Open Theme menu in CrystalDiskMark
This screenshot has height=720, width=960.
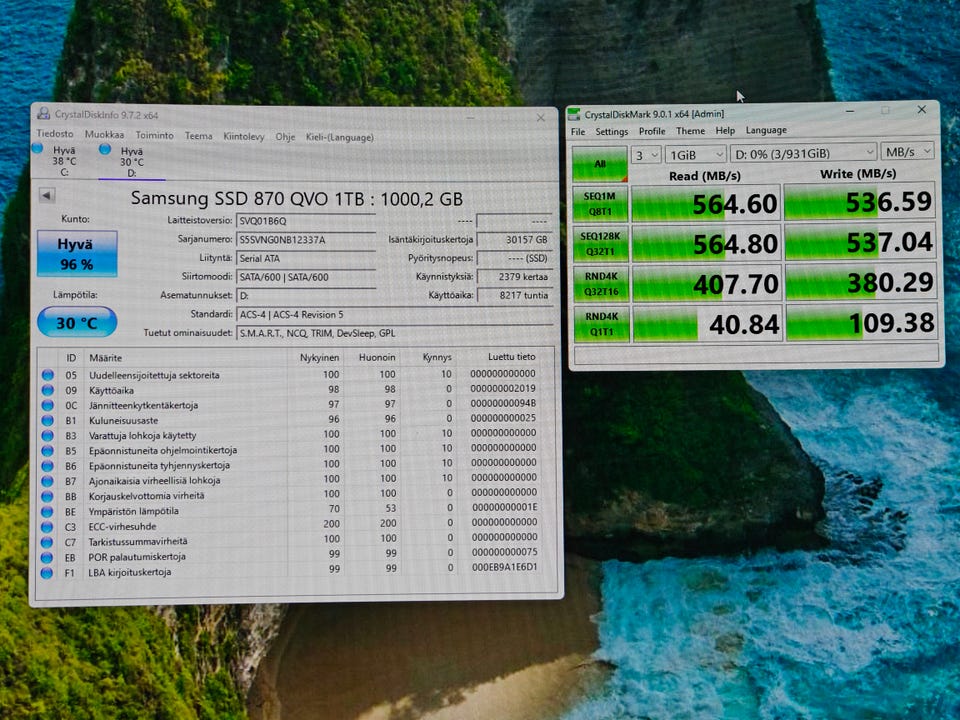690,131
